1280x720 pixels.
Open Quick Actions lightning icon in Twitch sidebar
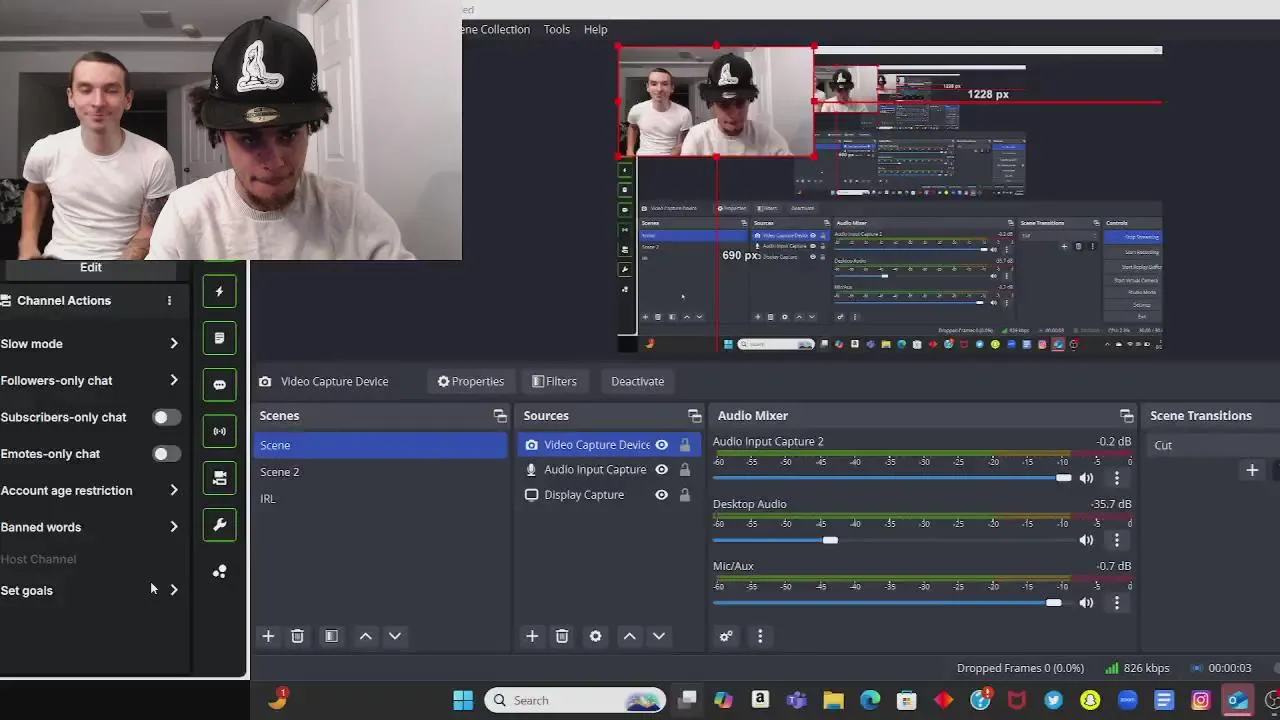click(x=219, y=292)
